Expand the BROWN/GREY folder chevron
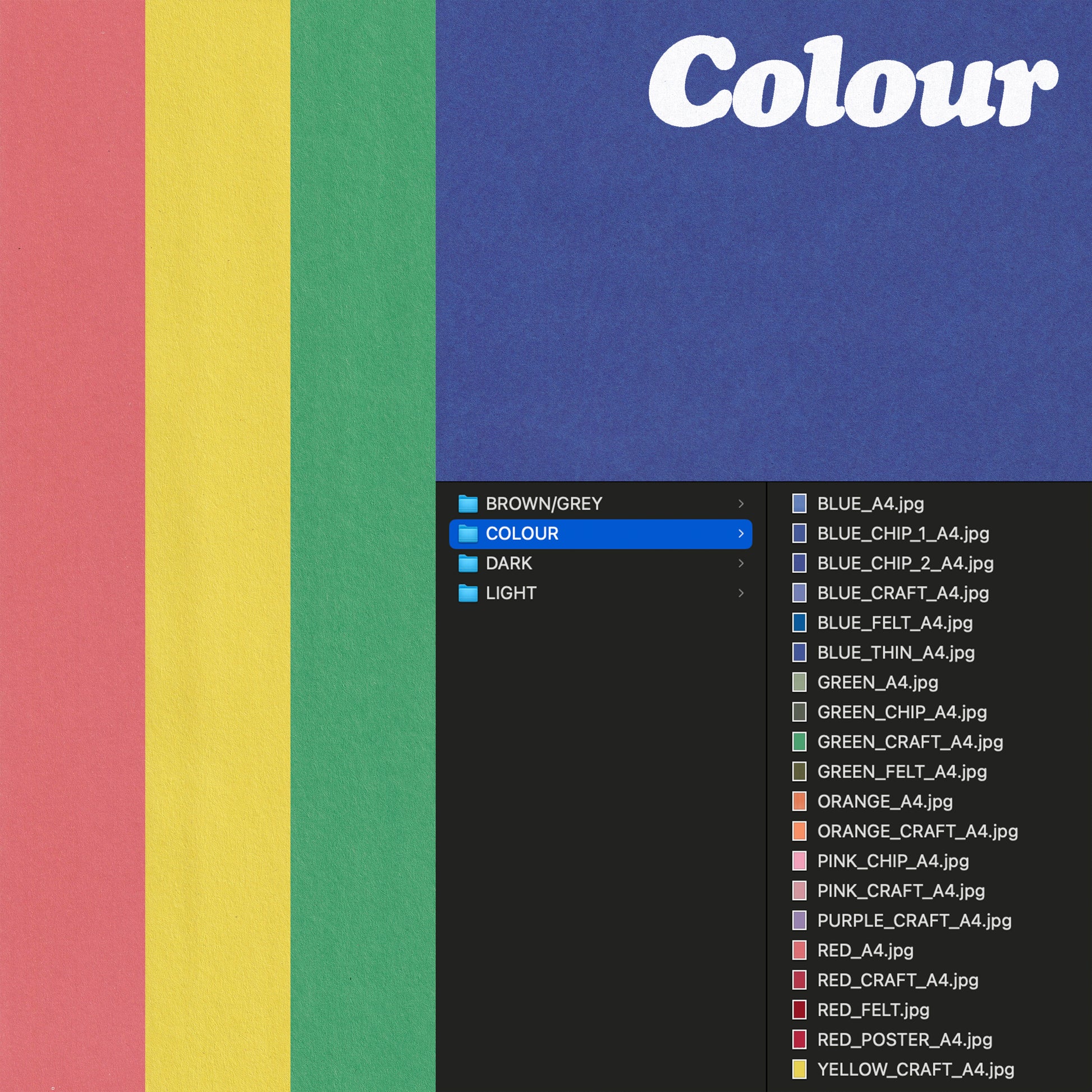 pos(741,503)
